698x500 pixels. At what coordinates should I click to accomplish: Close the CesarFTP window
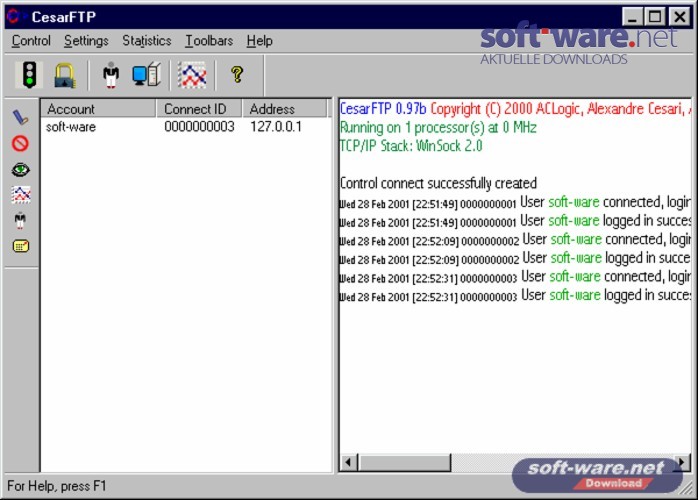tap(680, 17)
